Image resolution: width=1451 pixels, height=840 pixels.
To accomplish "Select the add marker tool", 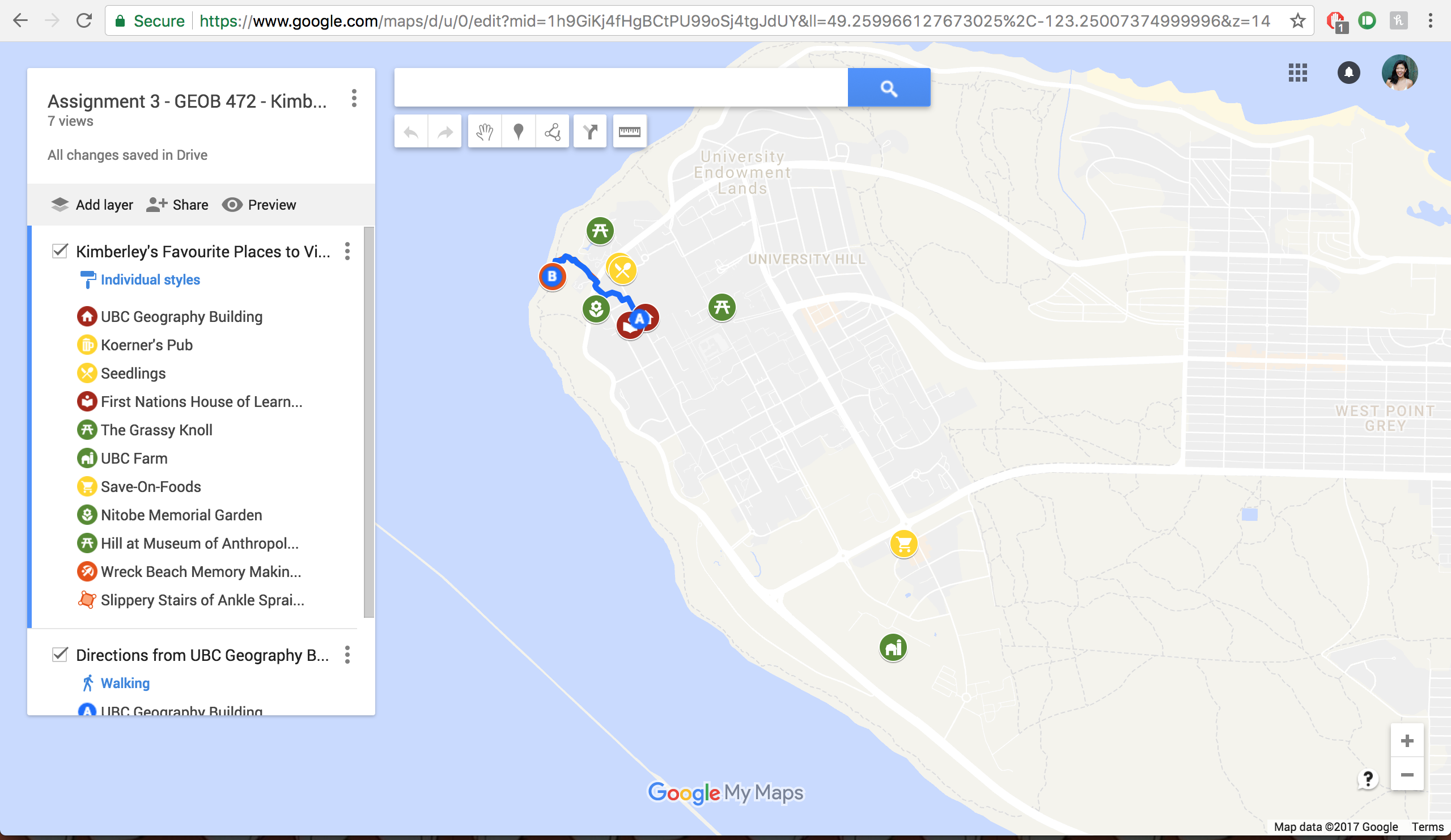I will pos(518,133).
